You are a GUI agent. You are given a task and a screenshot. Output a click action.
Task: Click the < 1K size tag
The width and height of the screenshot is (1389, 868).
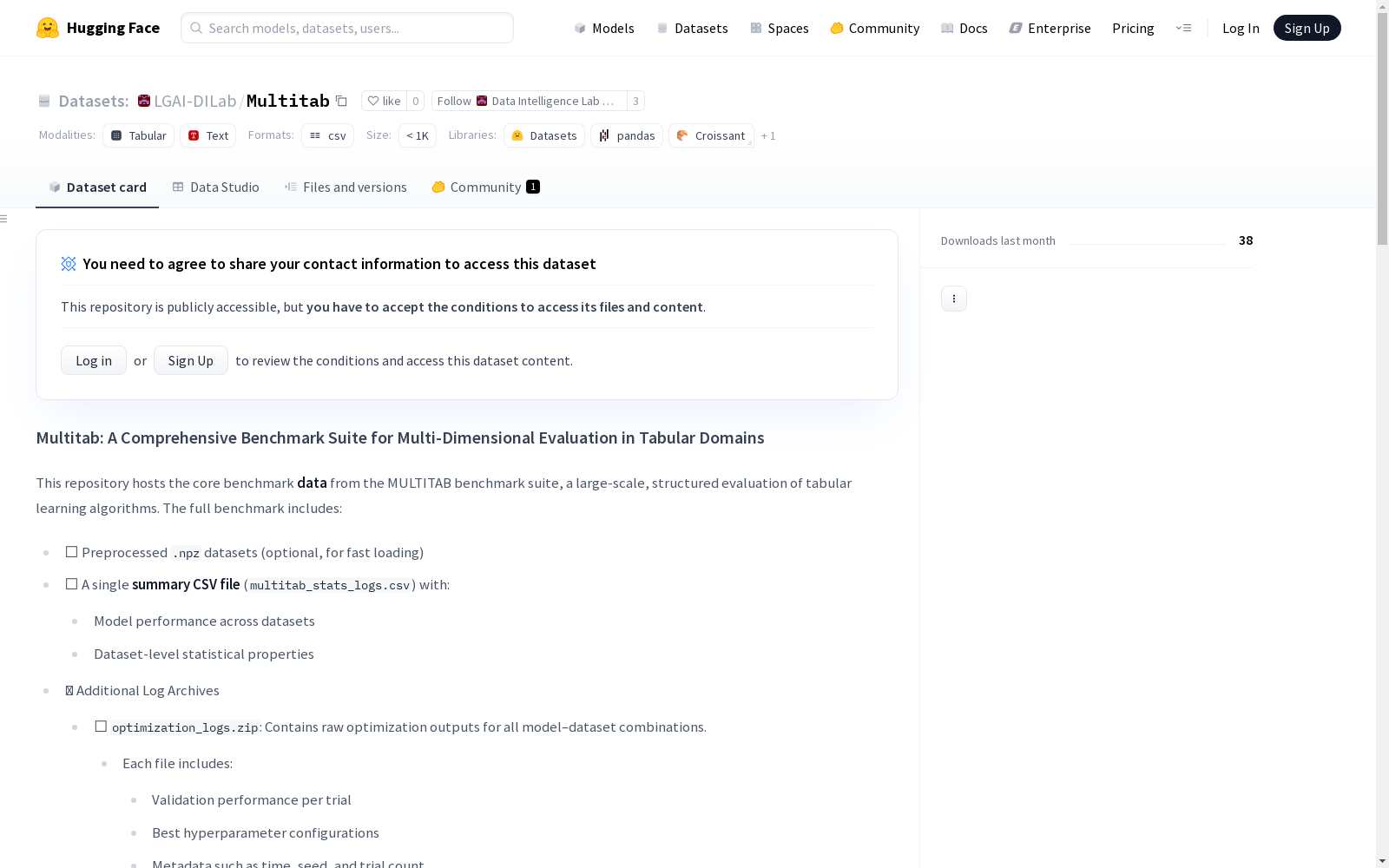[x=418, y=135]
